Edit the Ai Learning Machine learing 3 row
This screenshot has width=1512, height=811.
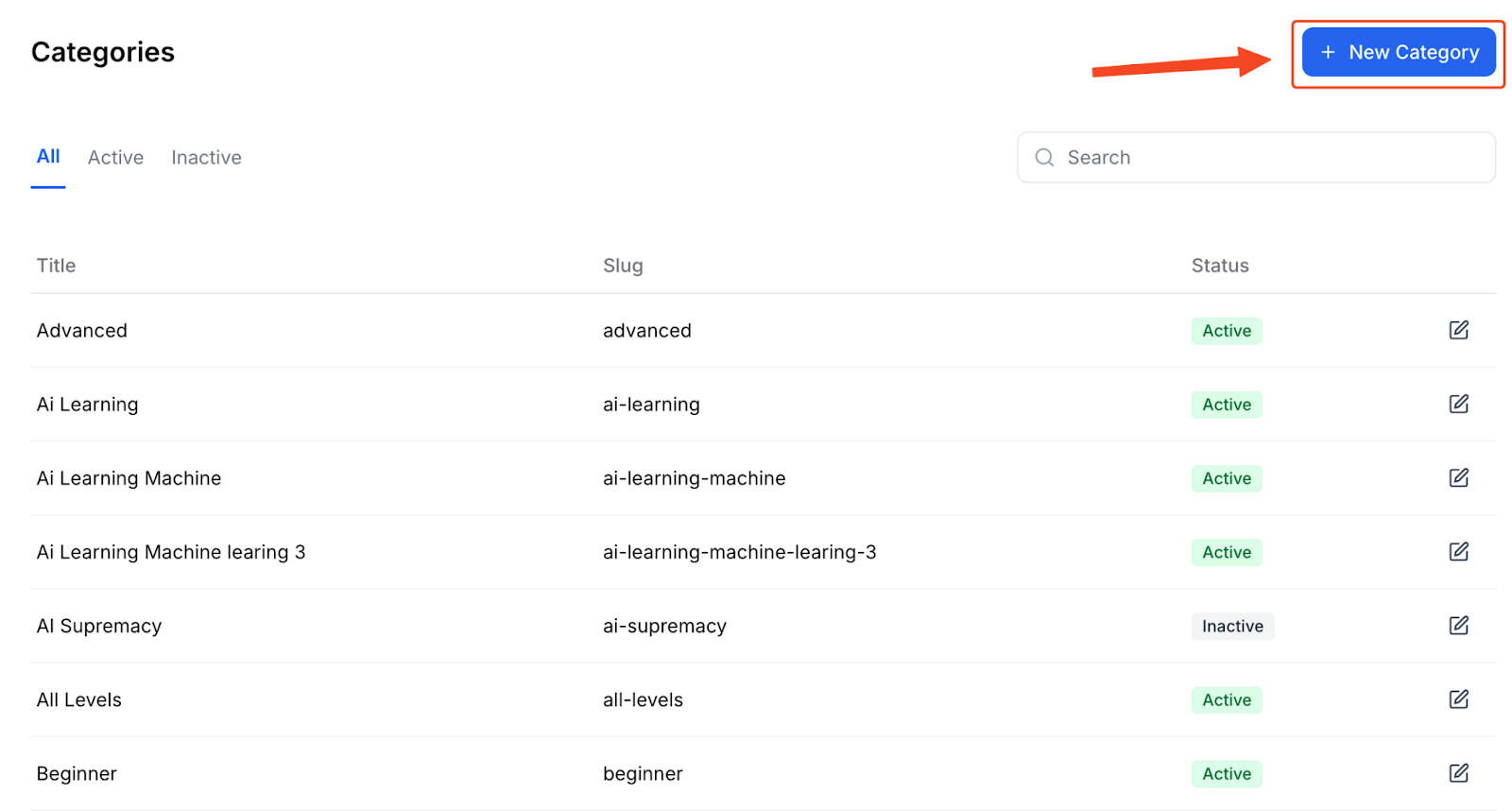point(1458,551)
